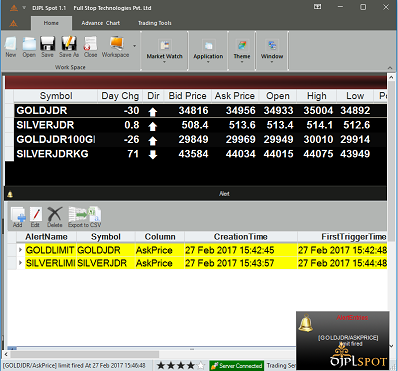Click the CreationTime column header
The height and width of the screenshot is (371, 398).
pyautogui.click(x=240, y=237)
